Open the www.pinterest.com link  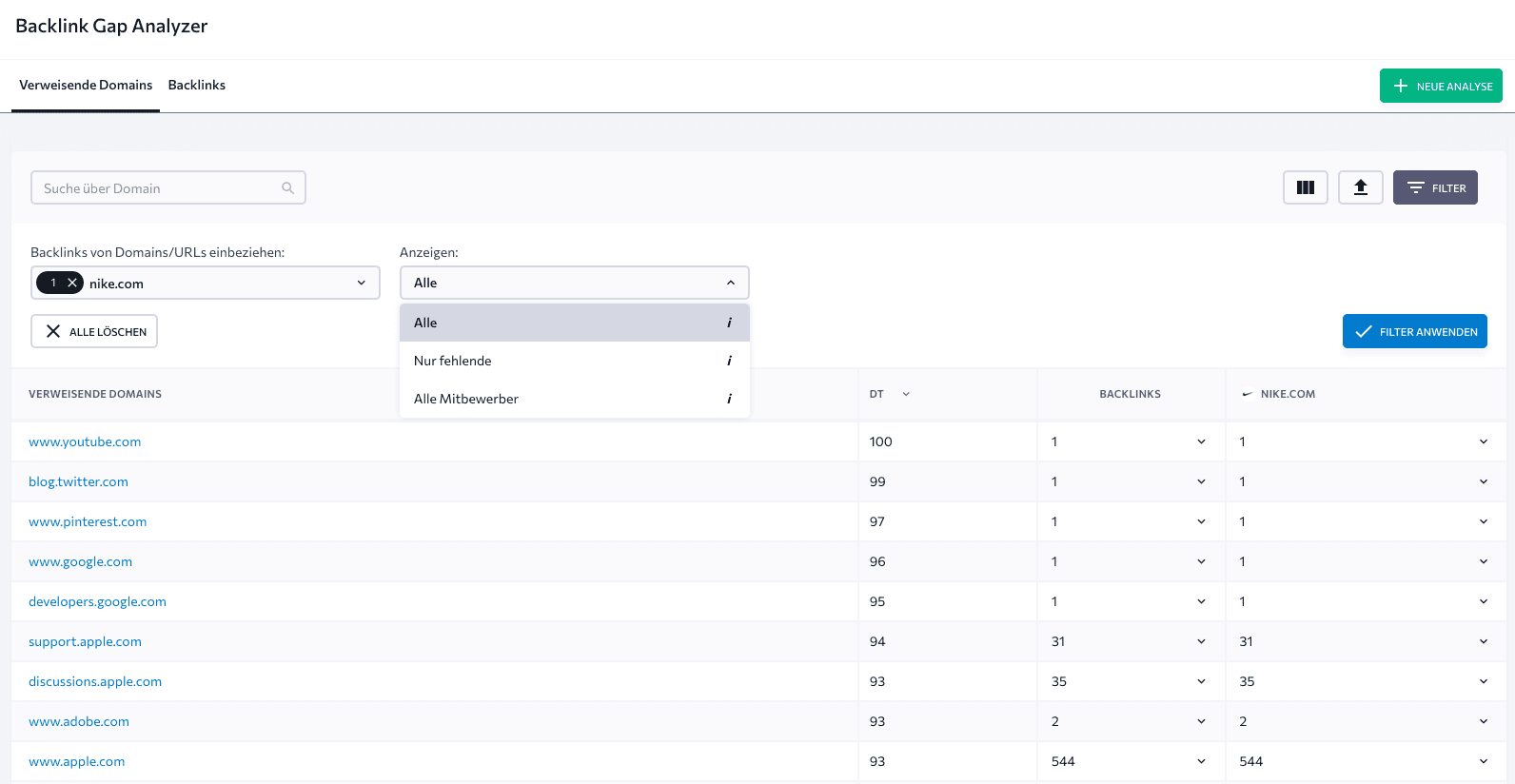pos(88,521)
